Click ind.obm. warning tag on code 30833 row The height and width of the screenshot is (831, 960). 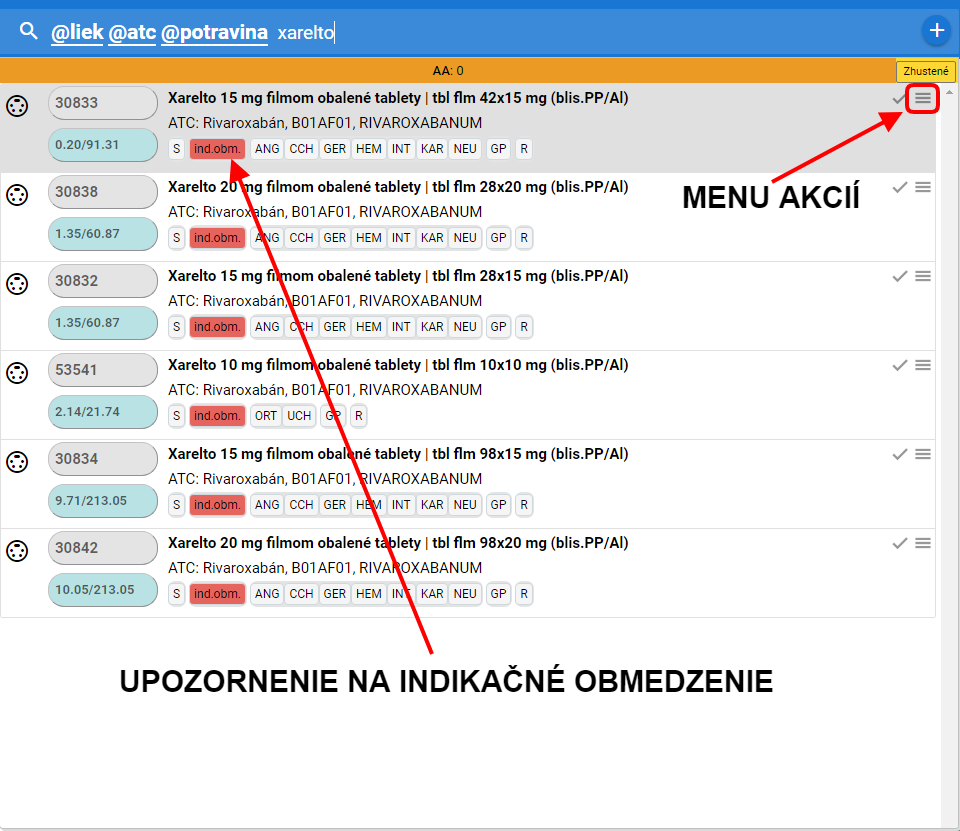pyautogui.click(x=217, y=149)
